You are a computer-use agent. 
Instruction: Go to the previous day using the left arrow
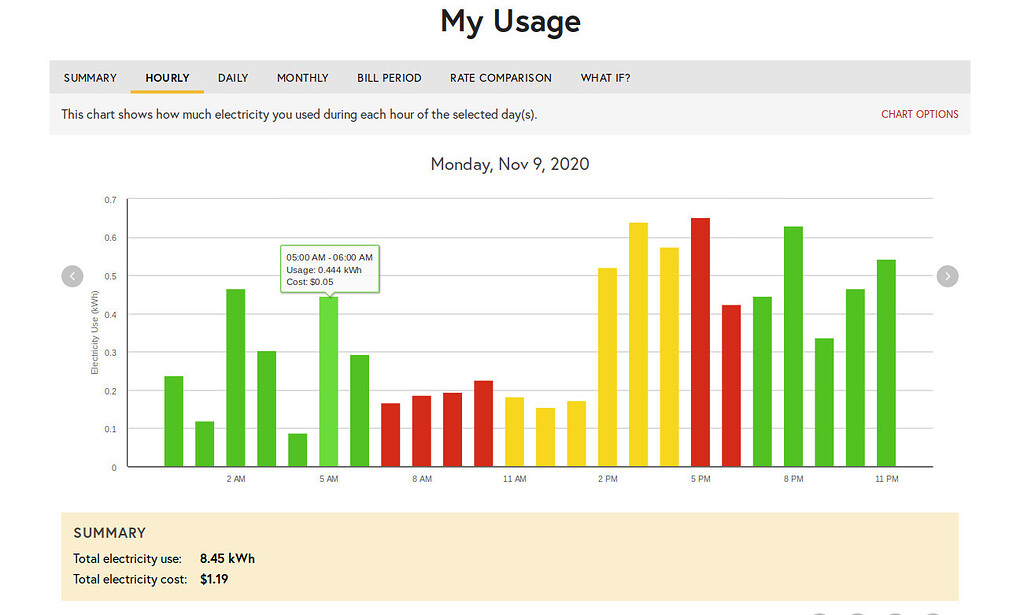[71, 275]
